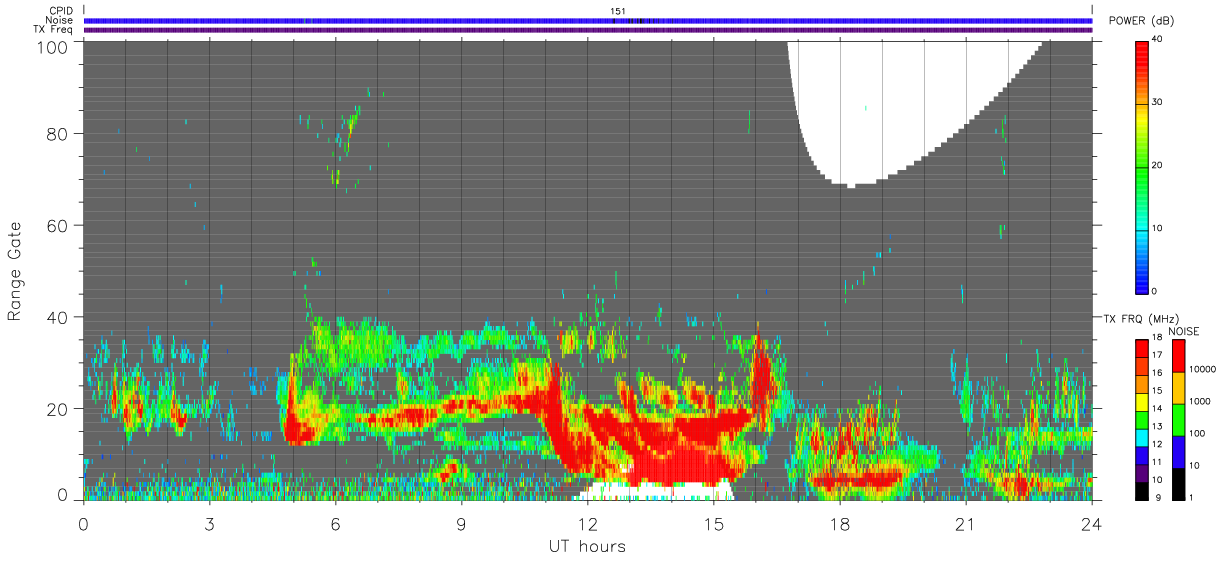Click the x-axis tick label 9
The height and width of the screenshot is (567, 1228).
[461, 524]
